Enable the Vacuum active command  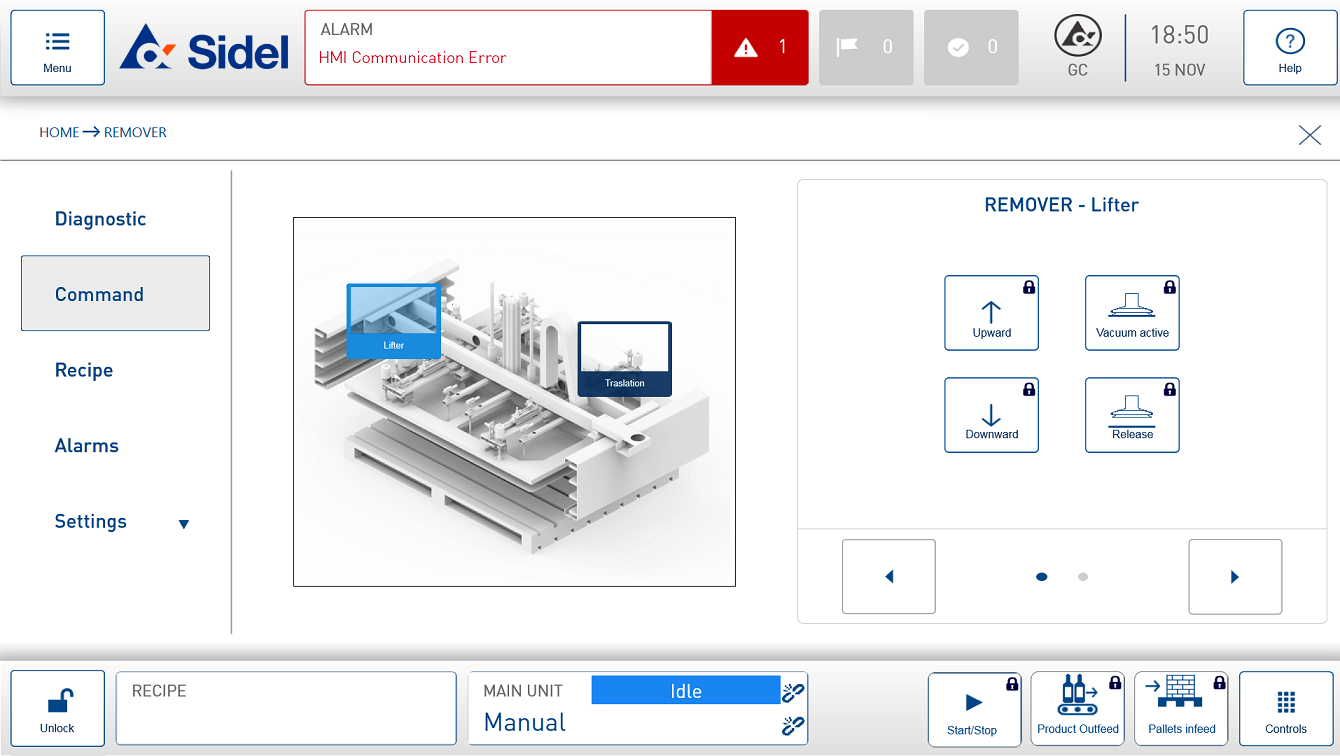[x=1132, y=313]
